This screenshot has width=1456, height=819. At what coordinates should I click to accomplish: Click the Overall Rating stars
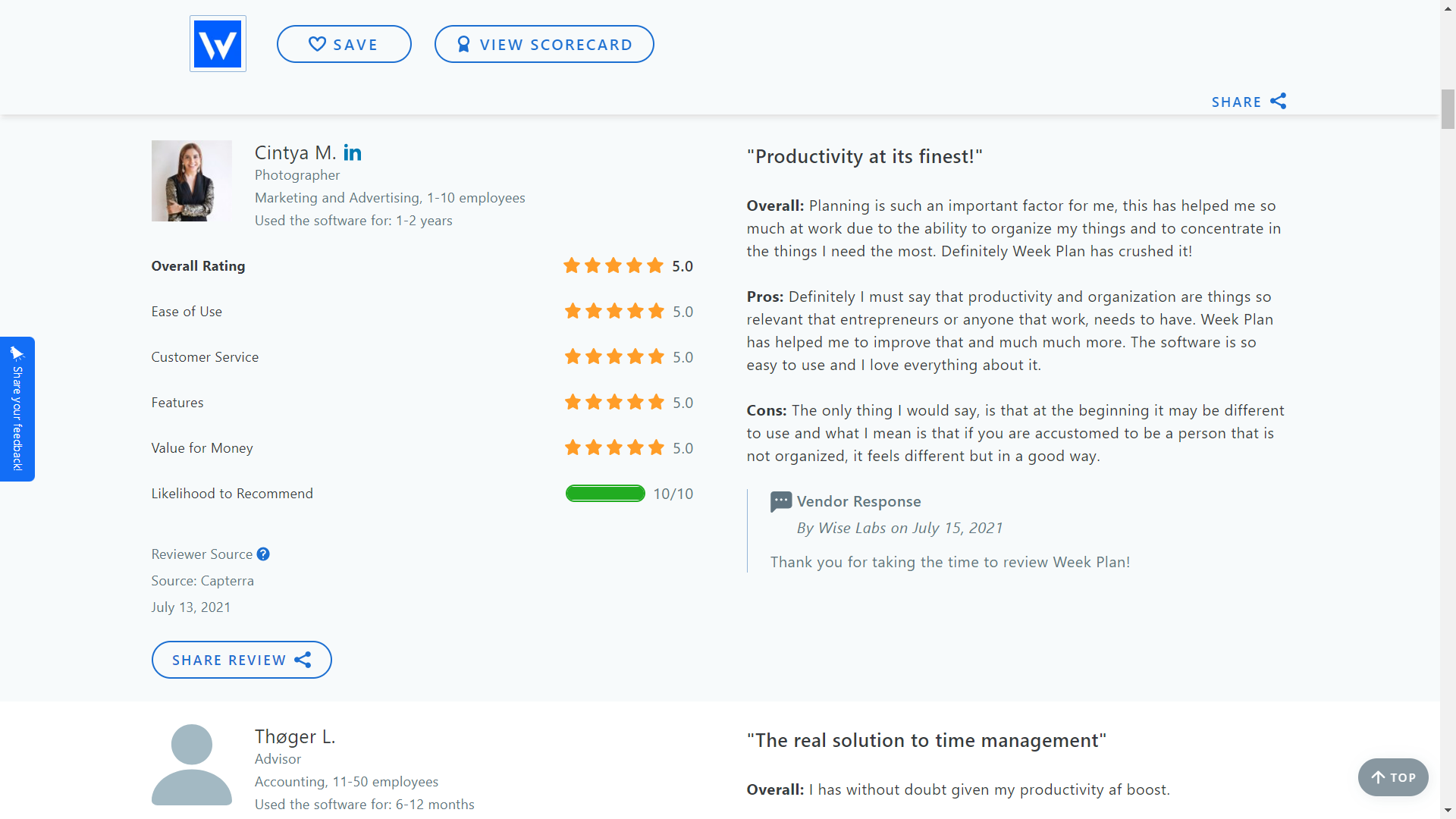point(613,266)
